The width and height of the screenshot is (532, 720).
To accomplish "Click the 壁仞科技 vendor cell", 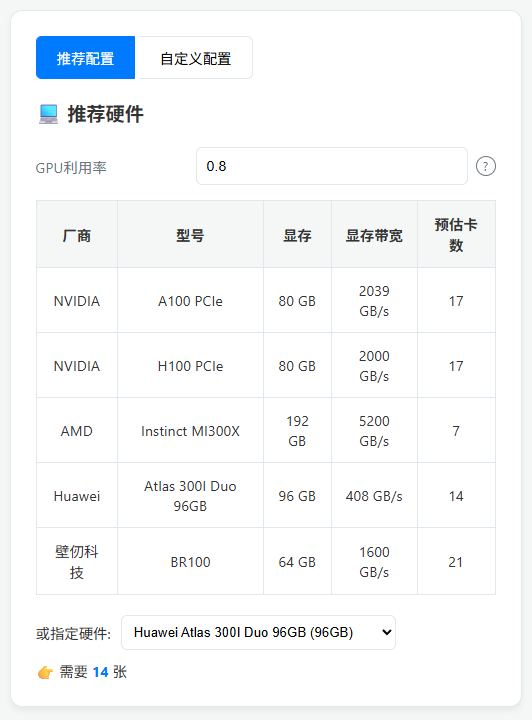I will coord(77,562).
